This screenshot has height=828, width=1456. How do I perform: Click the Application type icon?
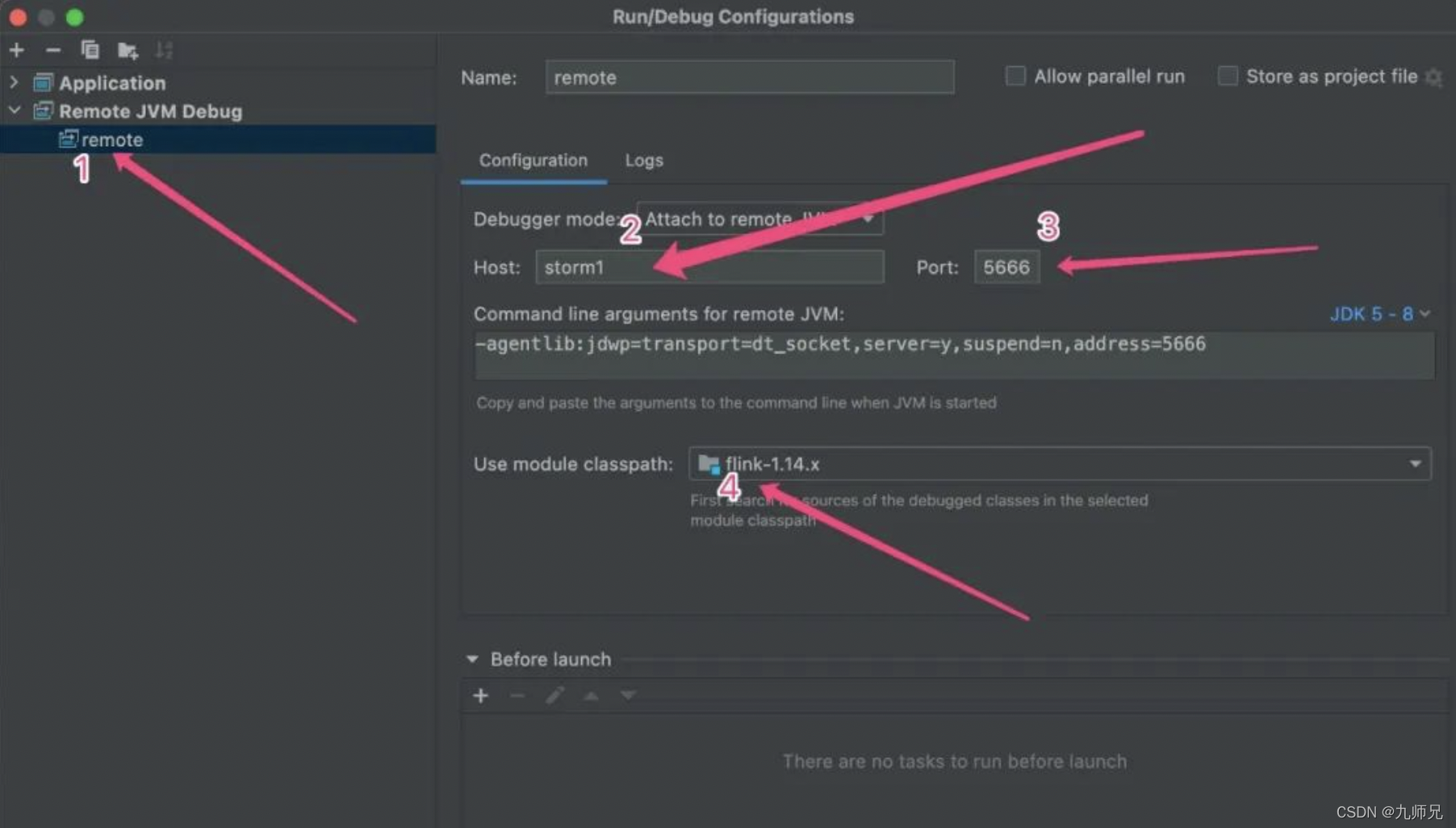click(x=43, y=82)
